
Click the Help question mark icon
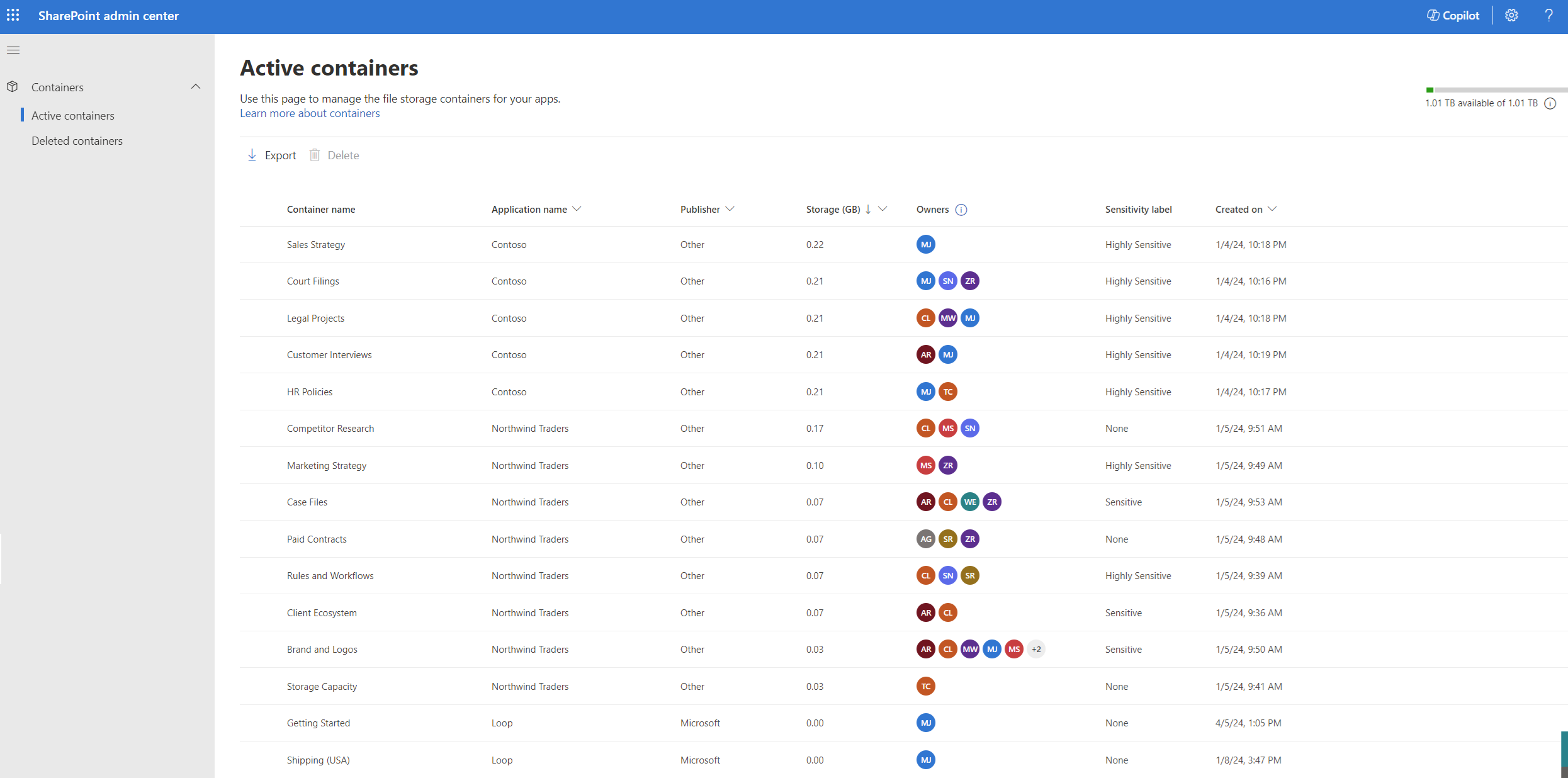[x=1548, y=16]
